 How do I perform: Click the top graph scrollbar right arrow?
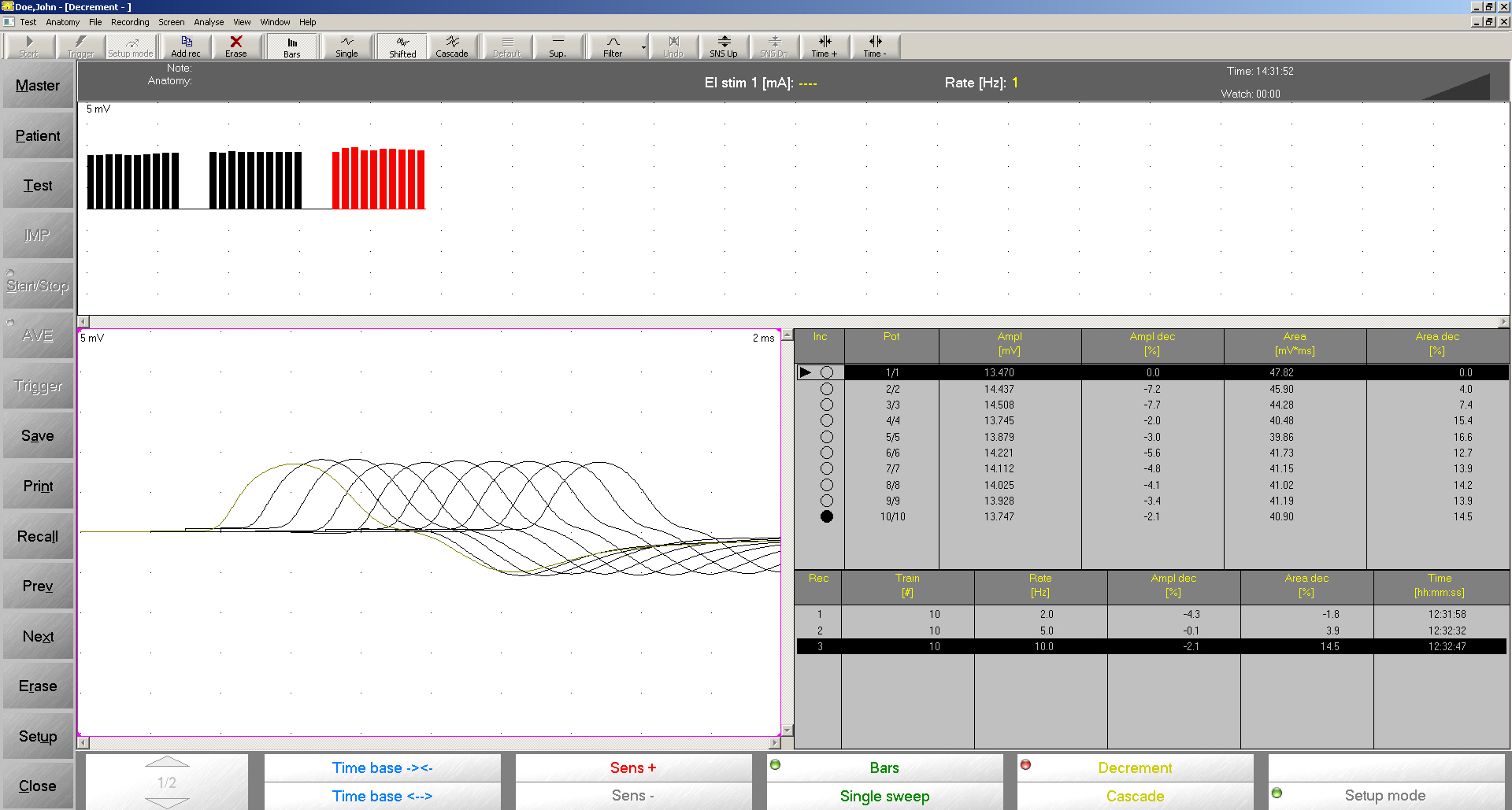pos(1503,322)
